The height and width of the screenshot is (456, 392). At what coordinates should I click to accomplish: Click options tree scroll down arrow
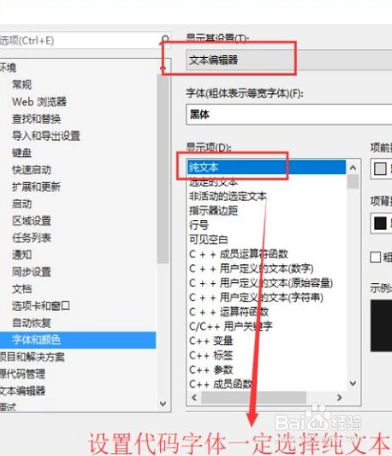(x=163, y=404)
